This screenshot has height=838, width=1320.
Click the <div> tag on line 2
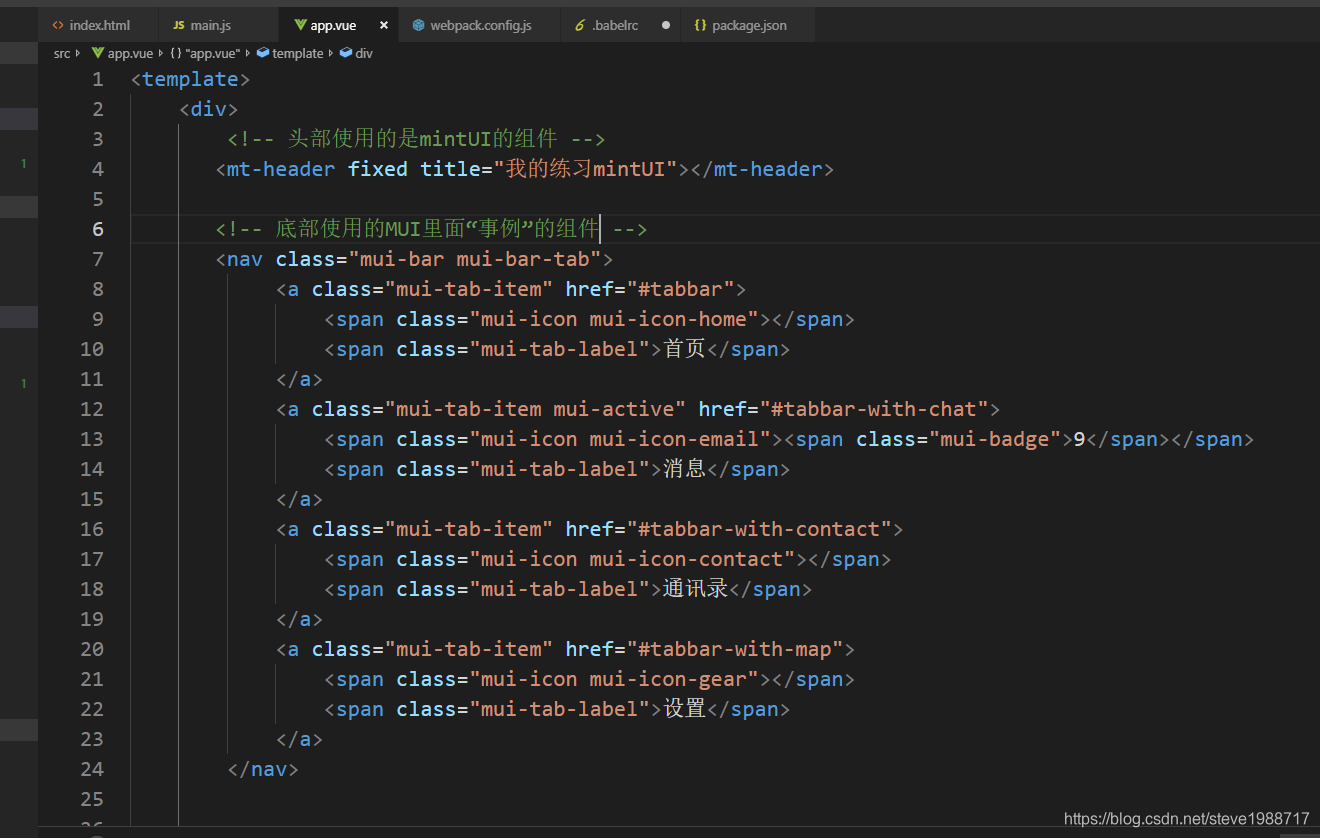tap(209, 109)
